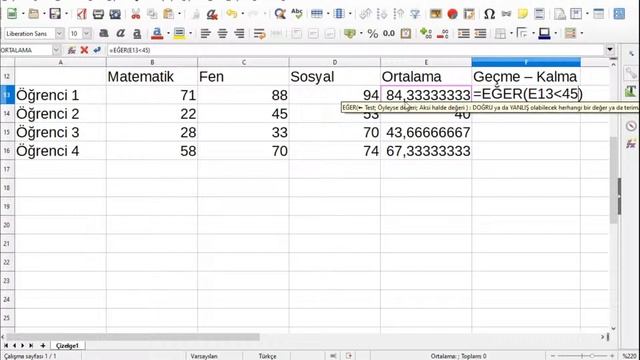Open the sidebar Functions panel
Viewport: 640px width, 360px height.
pyautogui.click(x=631, y=144)
